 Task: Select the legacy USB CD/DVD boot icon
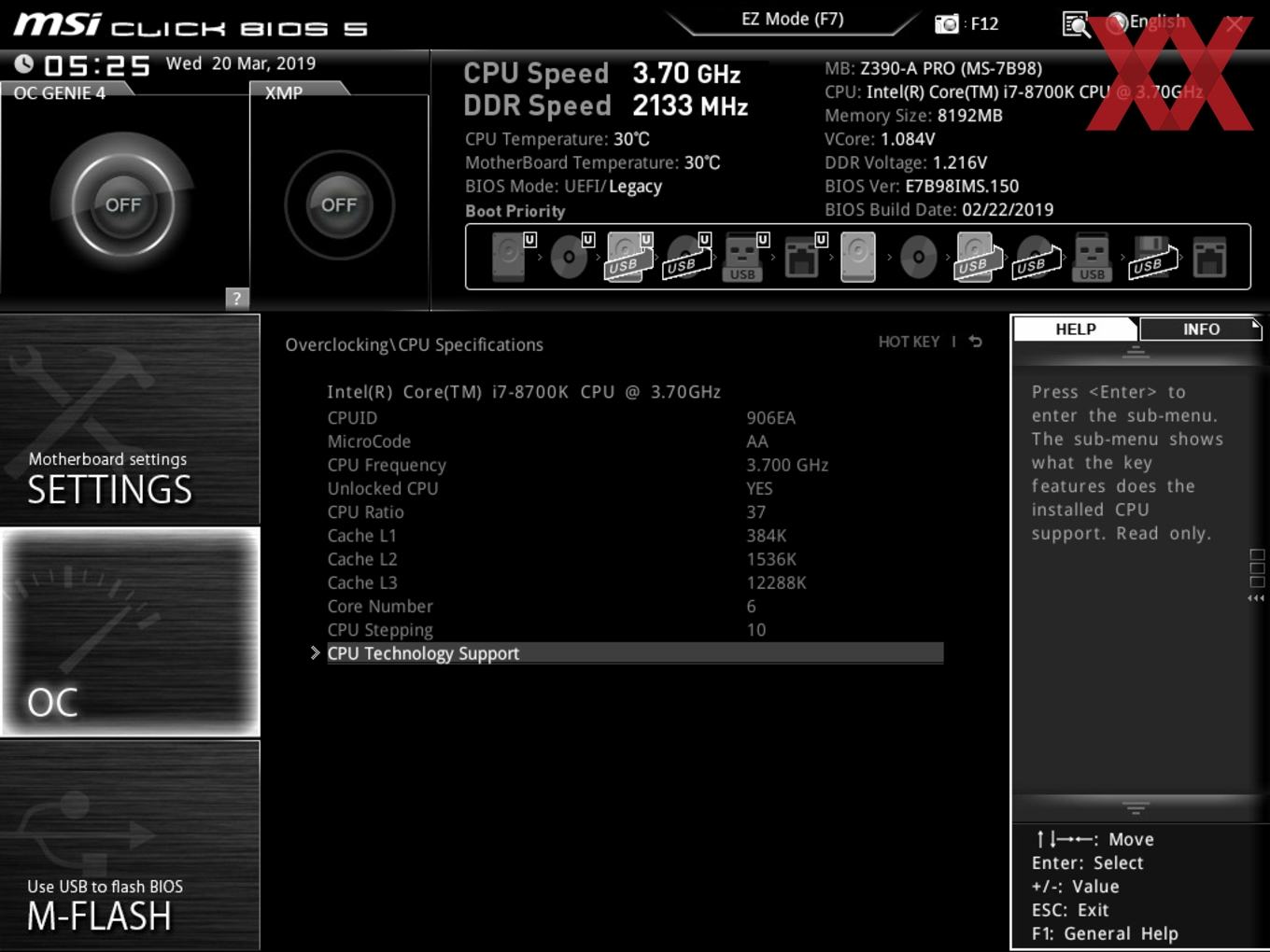[x=1036, y=257]
